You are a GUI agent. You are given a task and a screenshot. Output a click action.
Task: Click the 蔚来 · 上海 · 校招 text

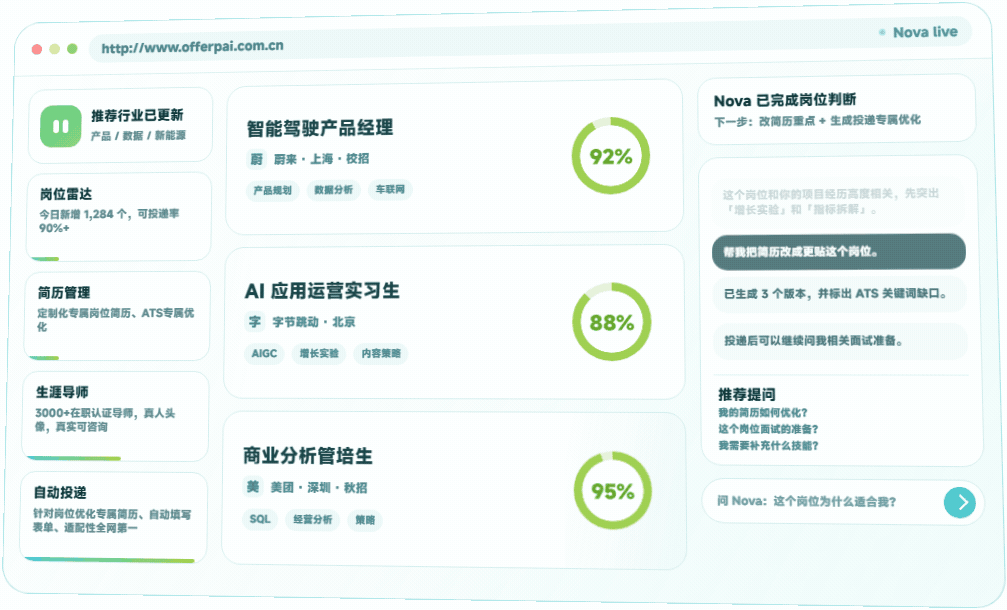(321, 159)
